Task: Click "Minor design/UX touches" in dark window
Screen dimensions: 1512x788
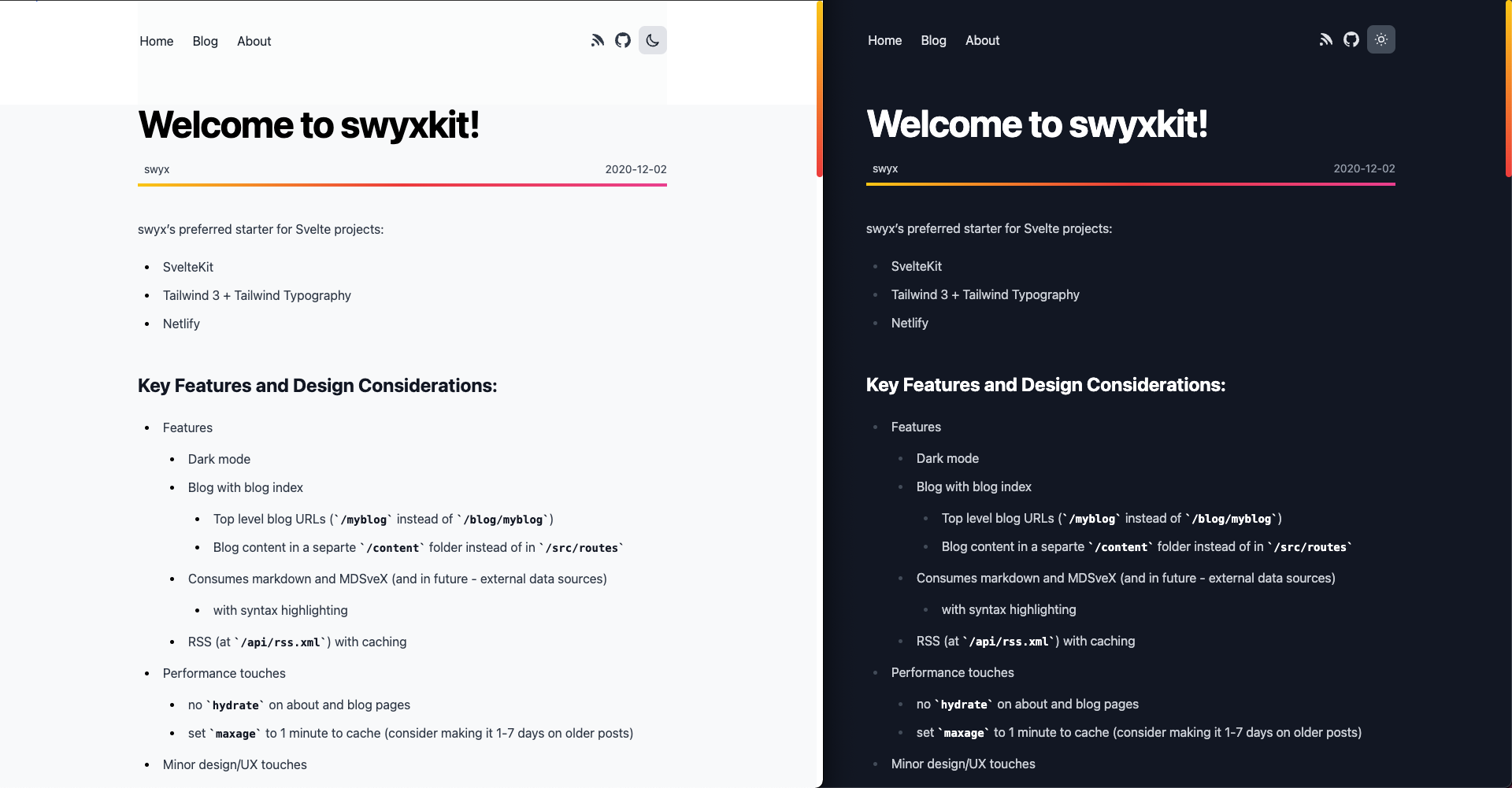Action: pyautogui.click(x=963, y=764)
